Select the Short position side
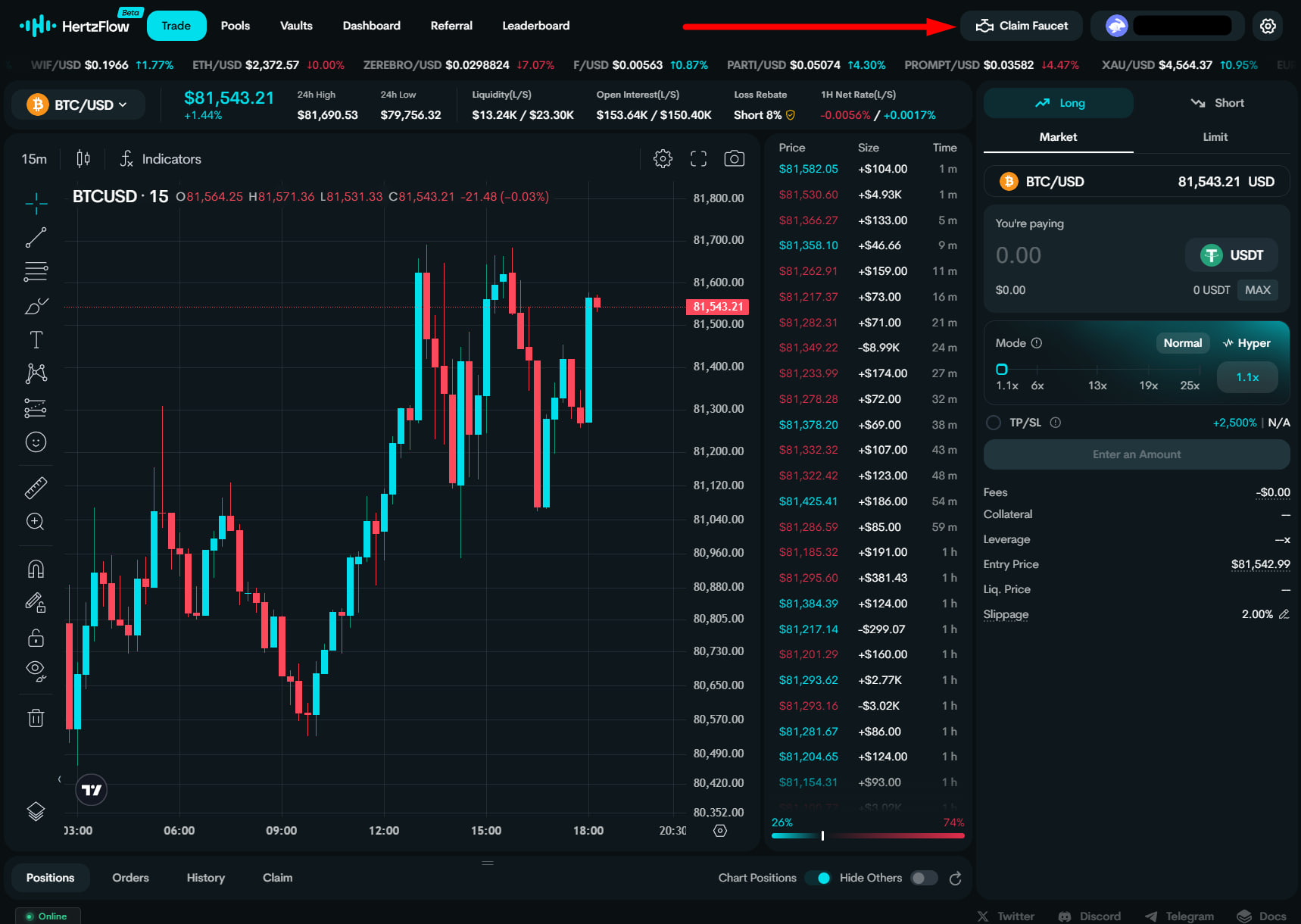This screenshot has width=1301, height=924. [1216, 103]
